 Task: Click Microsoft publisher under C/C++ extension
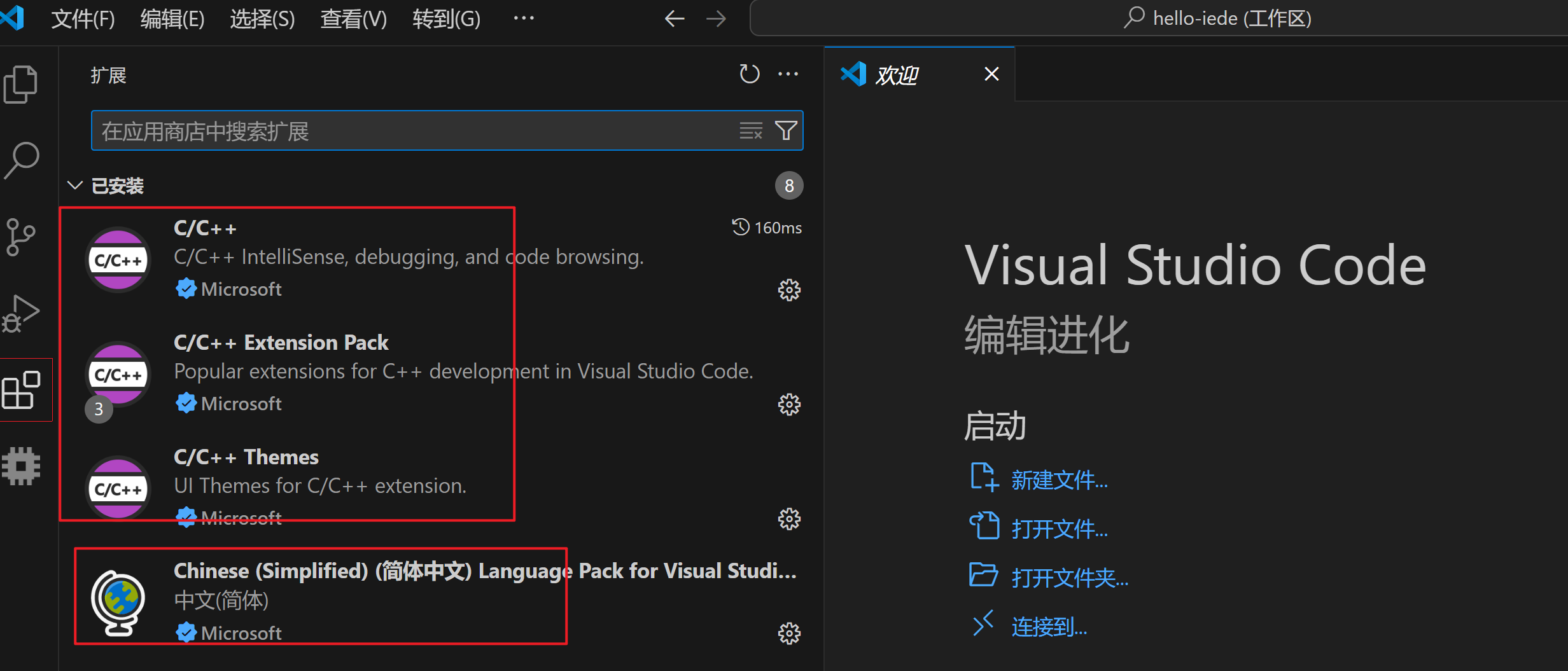click(241, 289)
